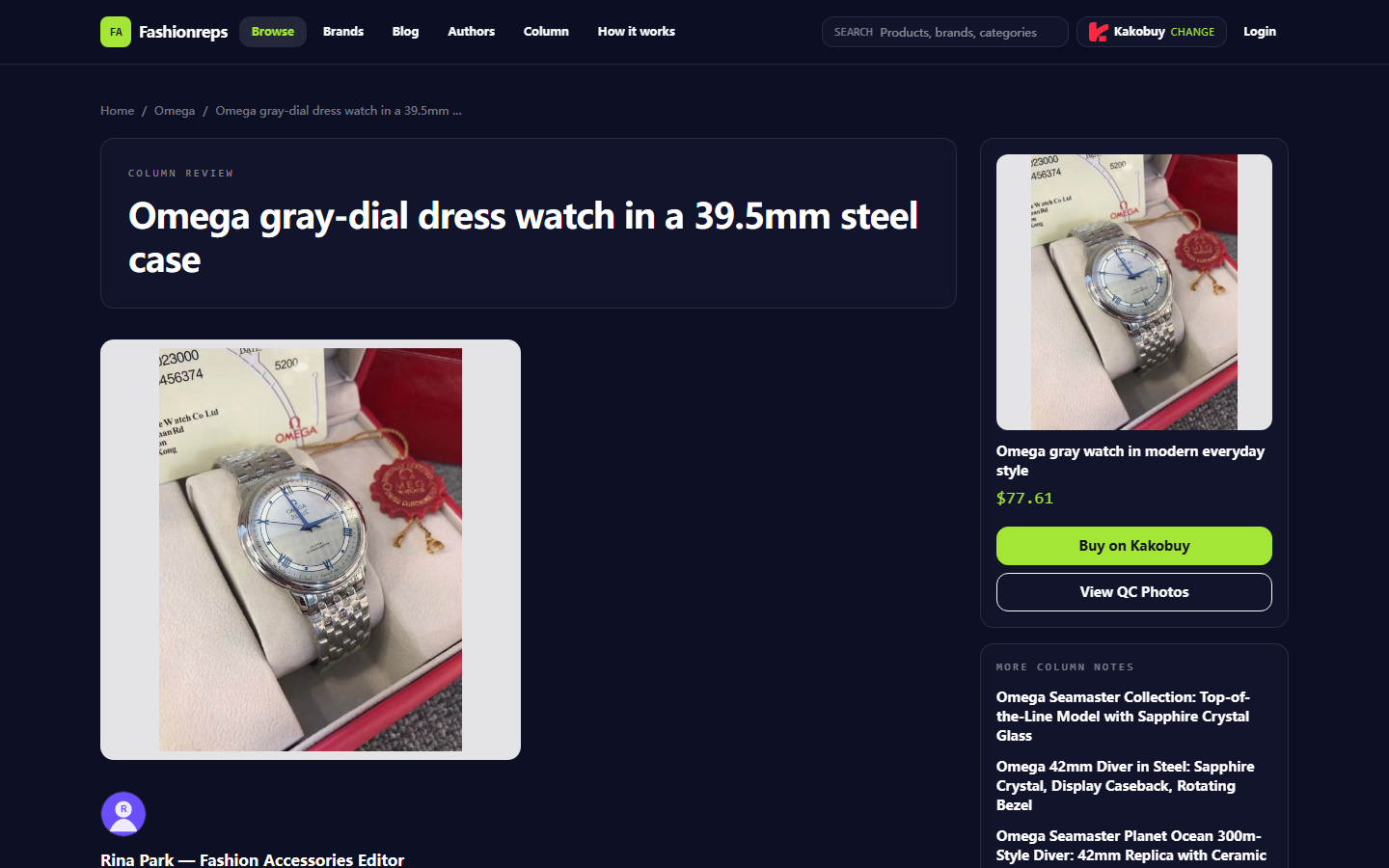Open the Browse nav tab
This screenshot has width=1389, height=868.
(x=273, y=32)
